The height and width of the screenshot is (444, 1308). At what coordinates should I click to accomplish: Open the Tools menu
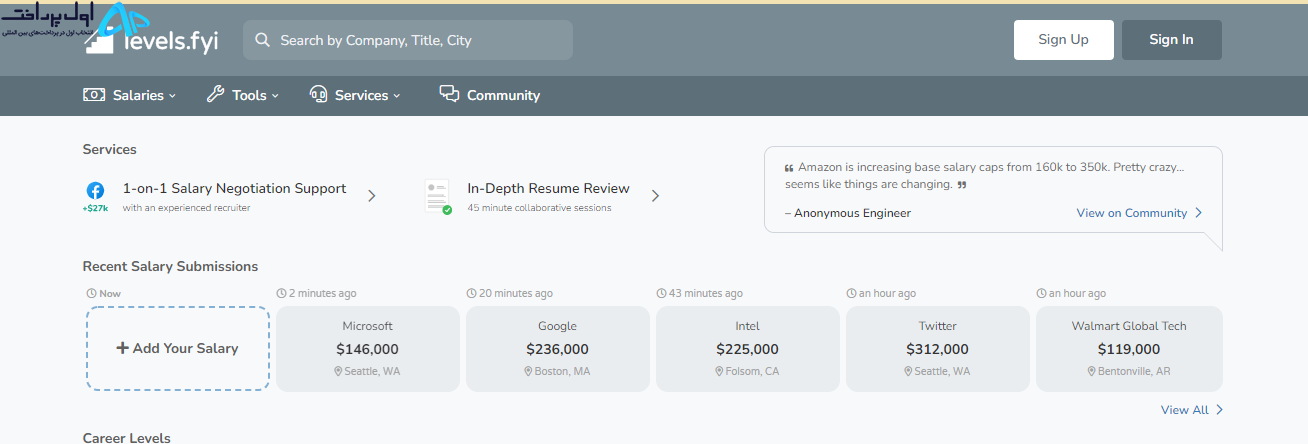point(243,95)
